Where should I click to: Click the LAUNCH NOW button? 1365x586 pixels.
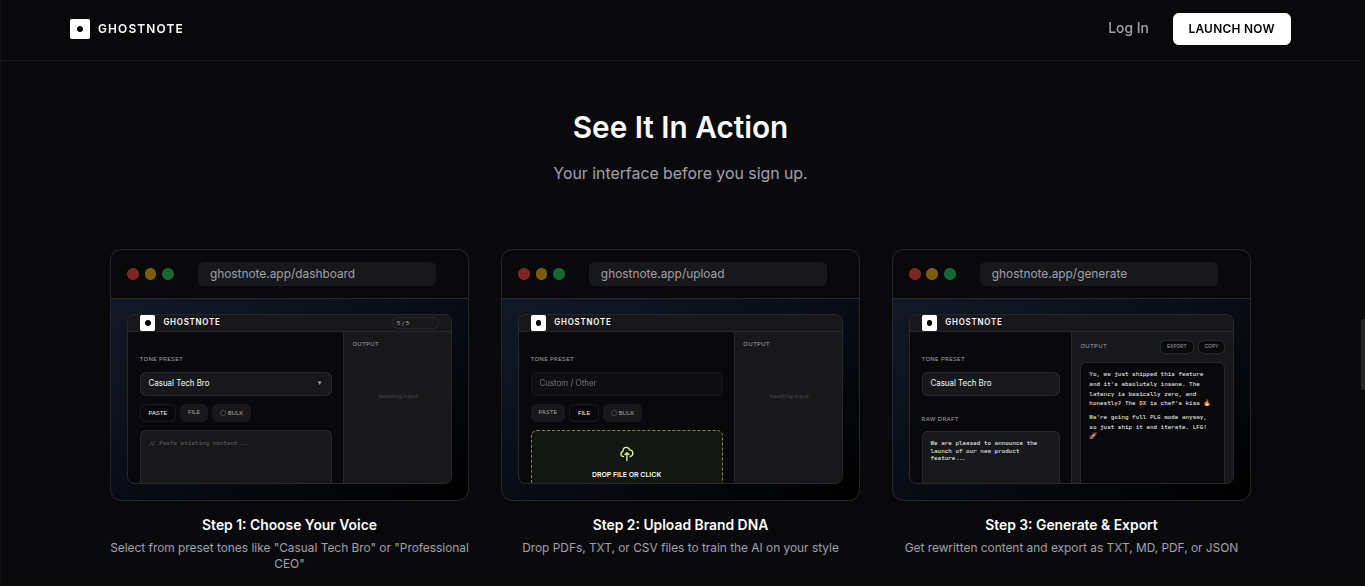point(1231,28)
